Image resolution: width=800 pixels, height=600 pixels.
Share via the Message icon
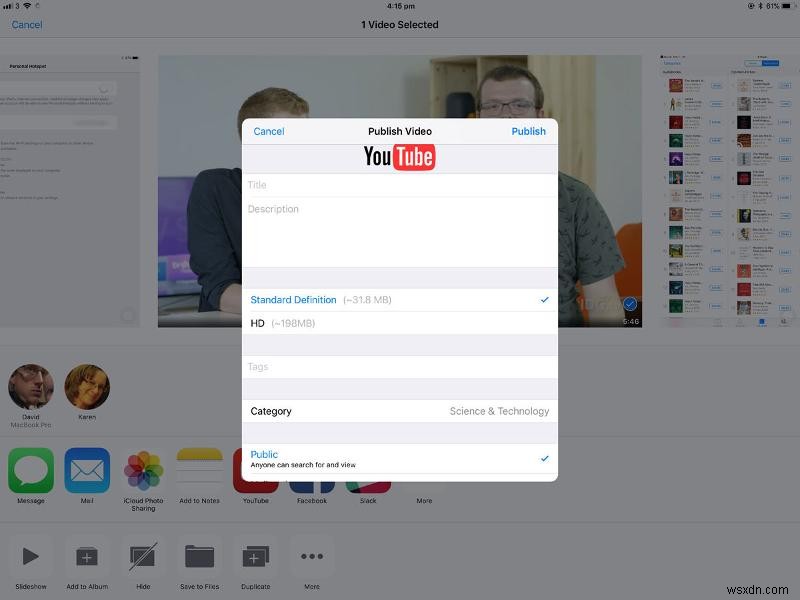pyautogui.click(x=30, y=470)
